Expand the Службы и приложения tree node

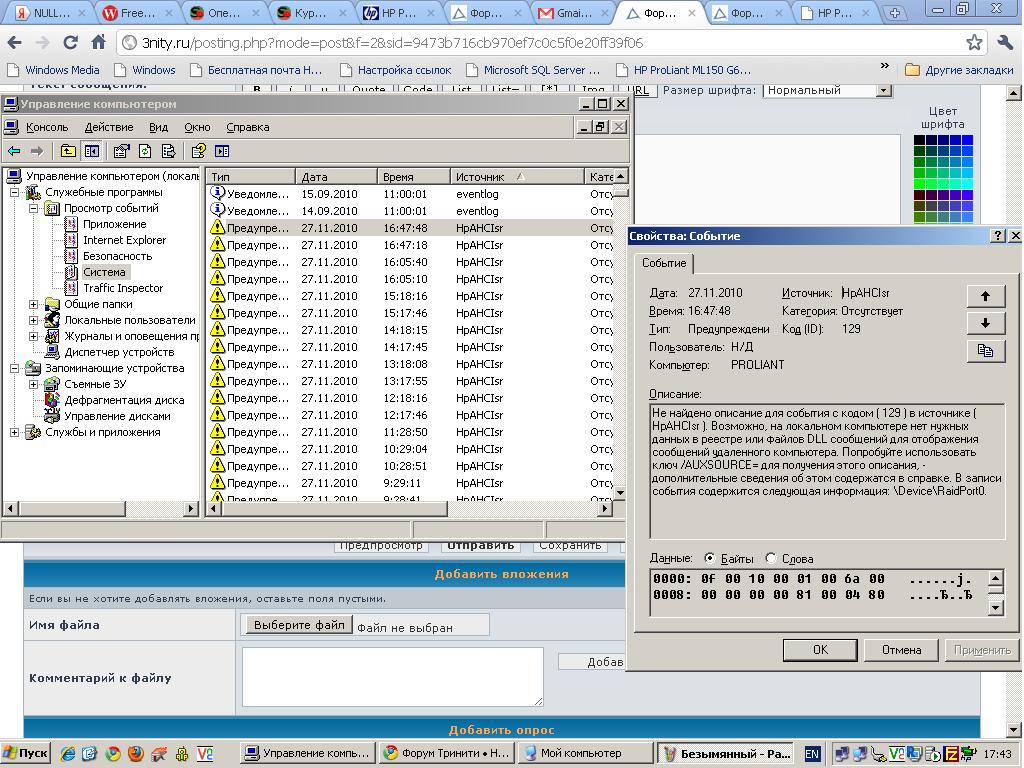(x=15, y=432)
